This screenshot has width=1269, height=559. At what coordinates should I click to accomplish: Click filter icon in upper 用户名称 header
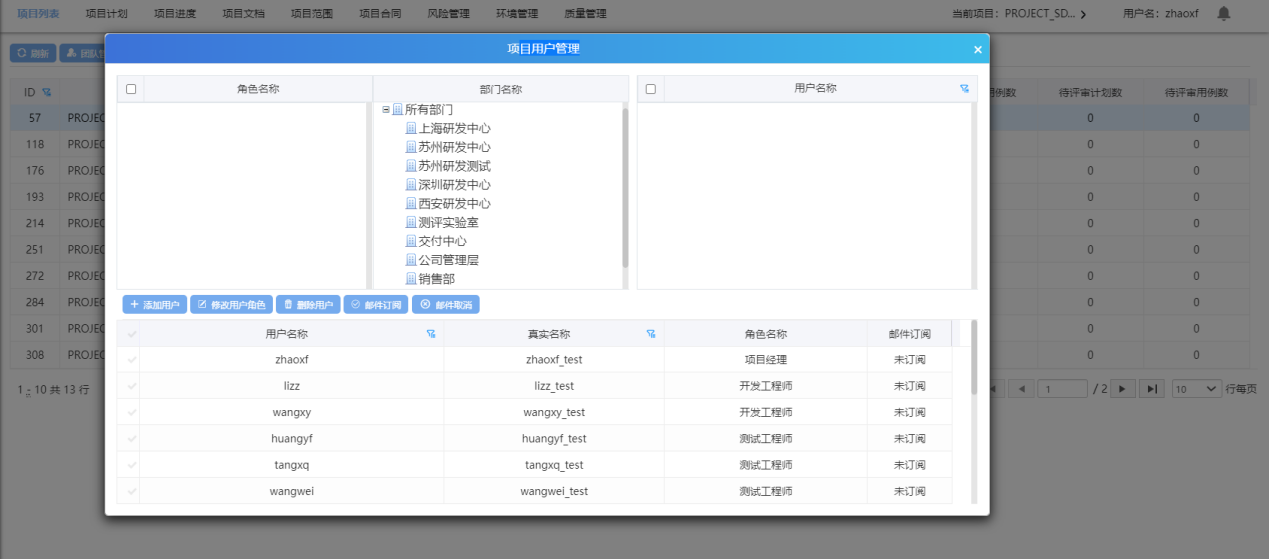pyautogui.click(x=964, y=89)
